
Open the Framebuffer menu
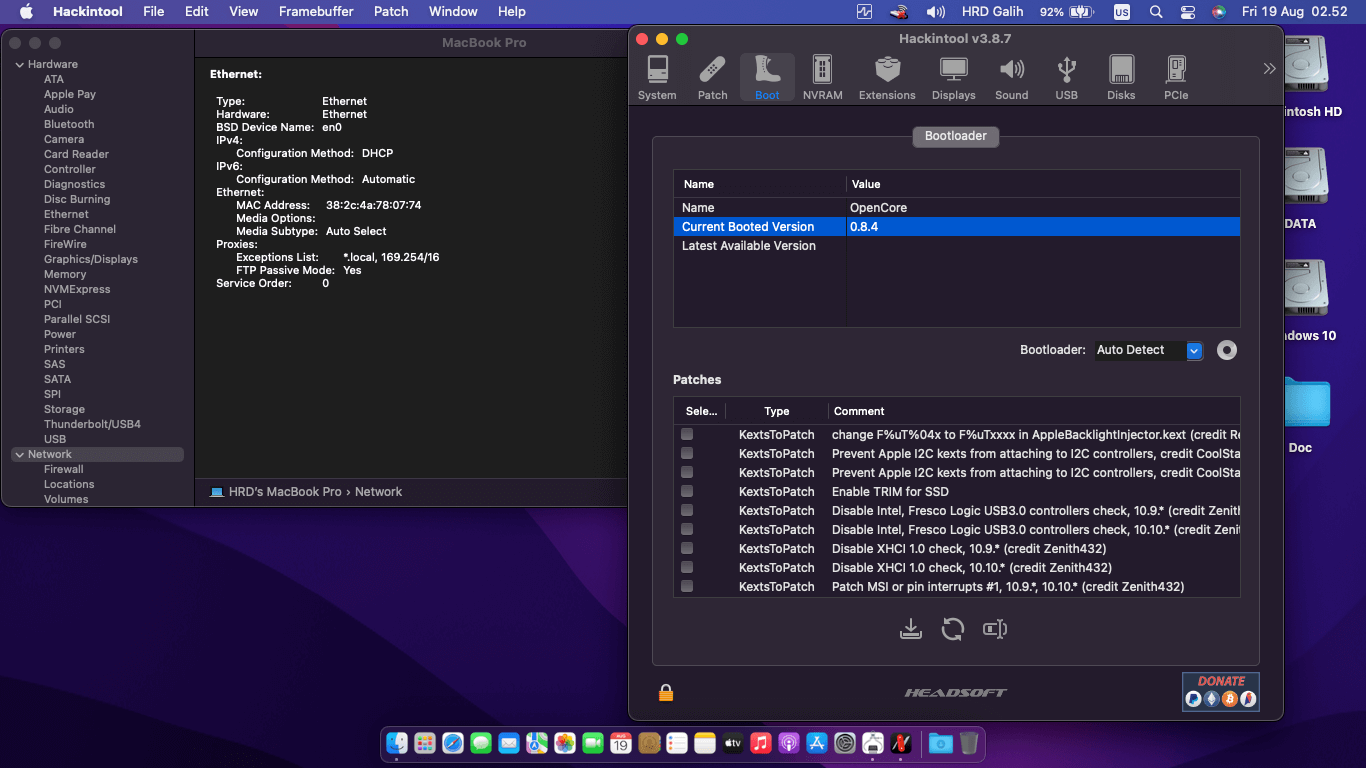pyautogui.click(x=317, y=12)
